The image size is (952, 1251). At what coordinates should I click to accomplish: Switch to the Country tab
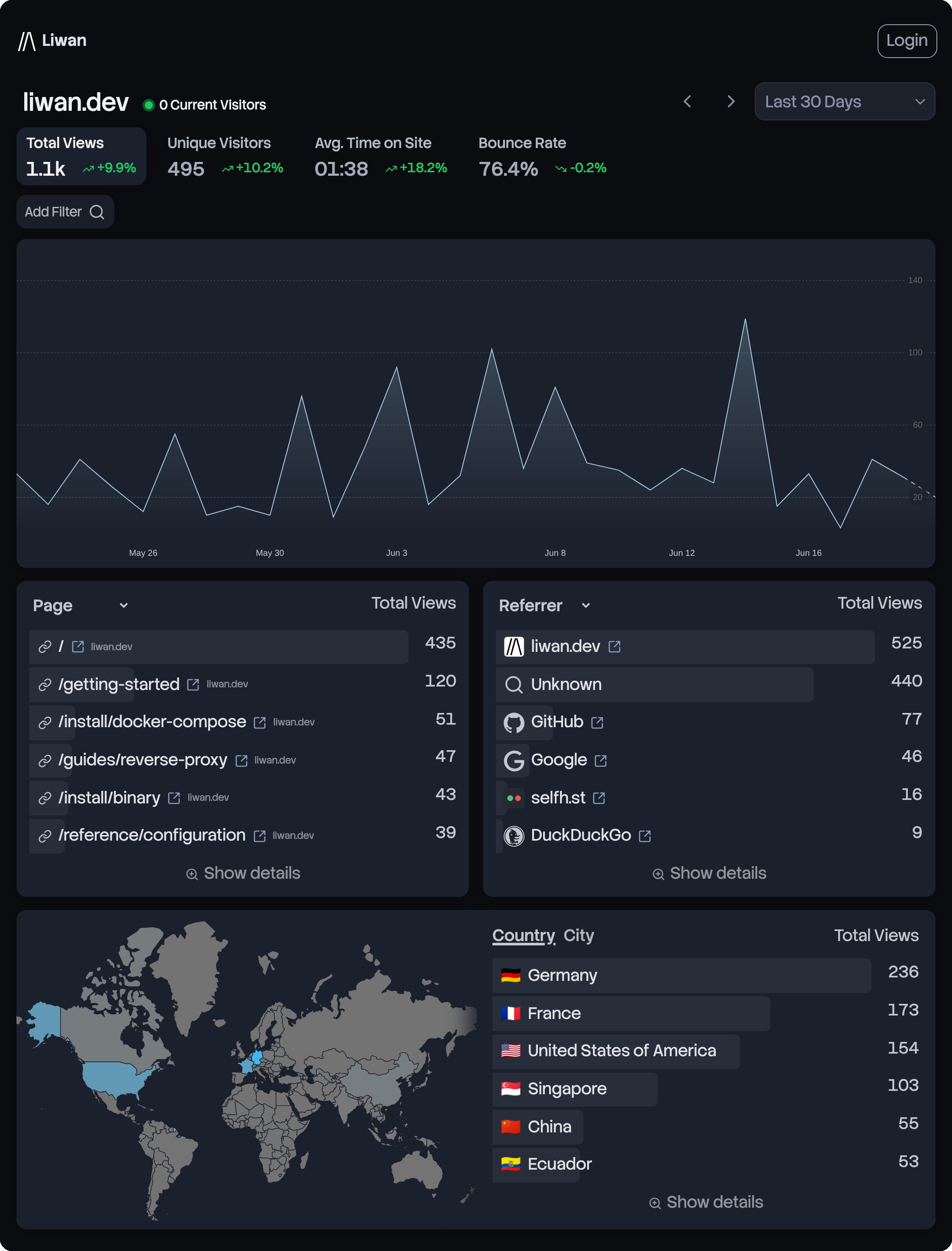(524, 935)
